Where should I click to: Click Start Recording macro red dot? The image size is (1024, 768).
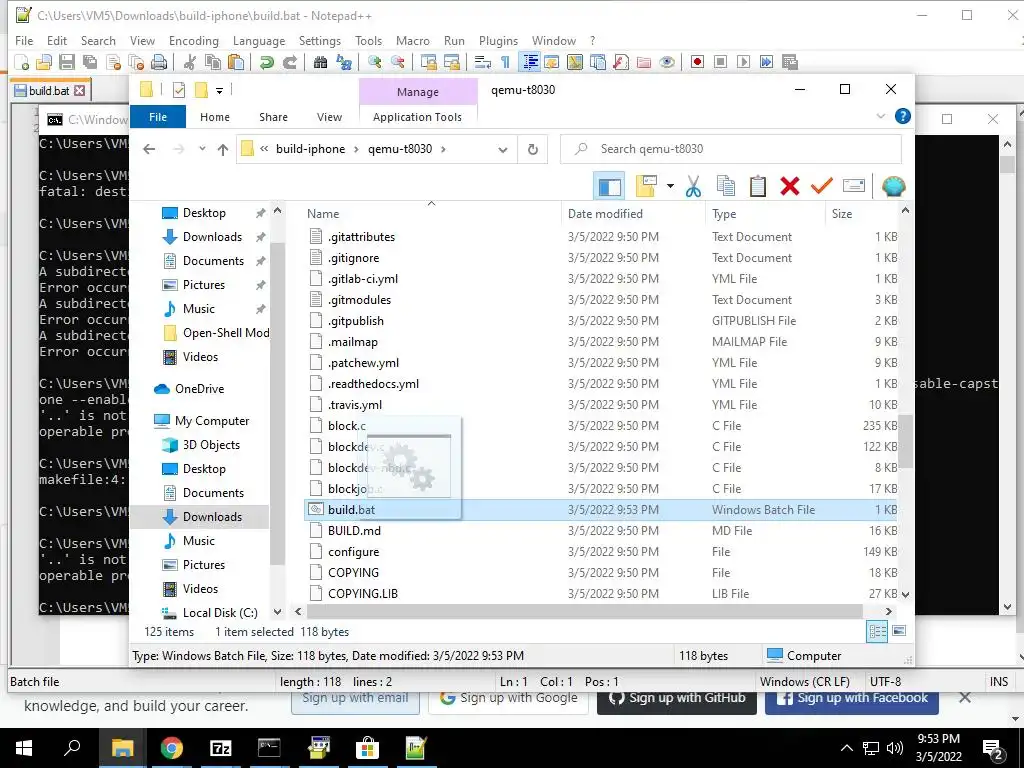click(697, 62)
